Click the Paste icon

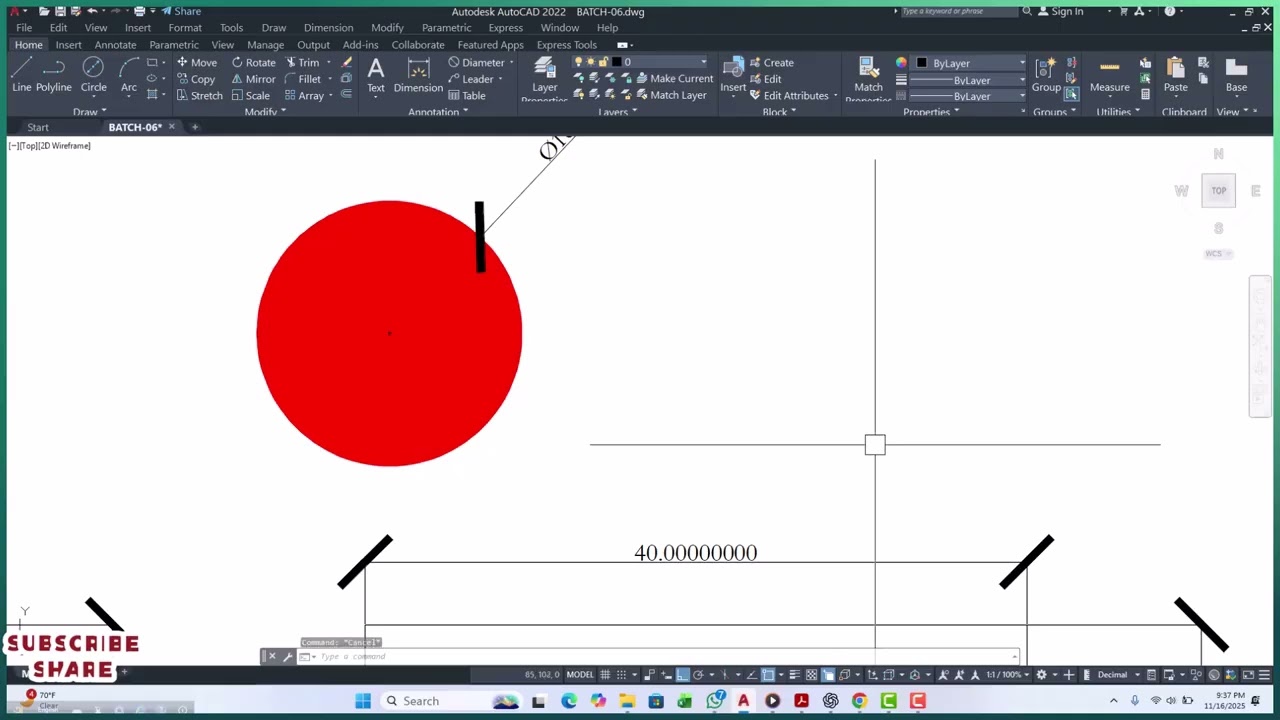[1175, 75]
